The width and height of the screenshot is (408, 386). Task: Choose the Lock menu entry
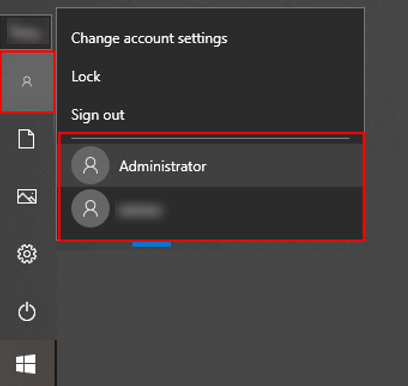coord(86,77)
